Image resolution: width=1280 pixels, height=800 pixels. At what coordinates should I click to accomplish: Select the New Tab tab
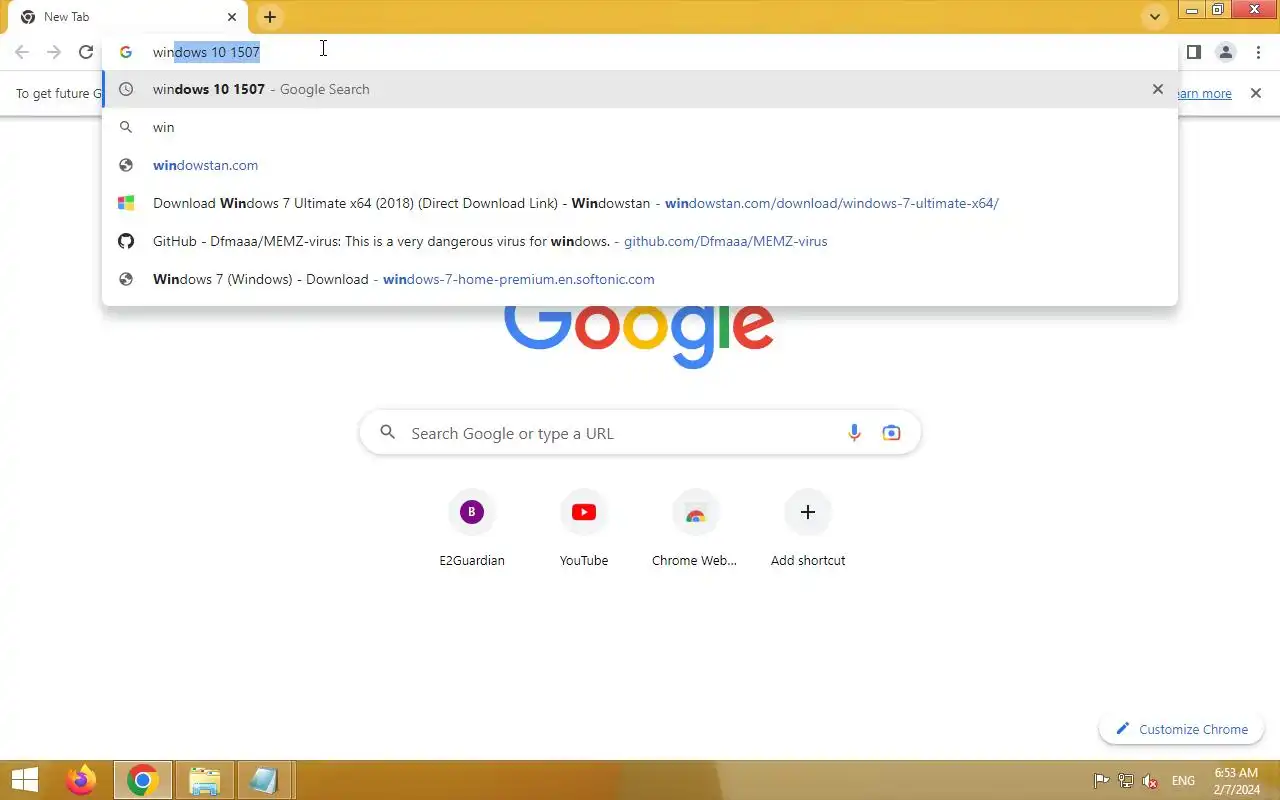(128, 17)
